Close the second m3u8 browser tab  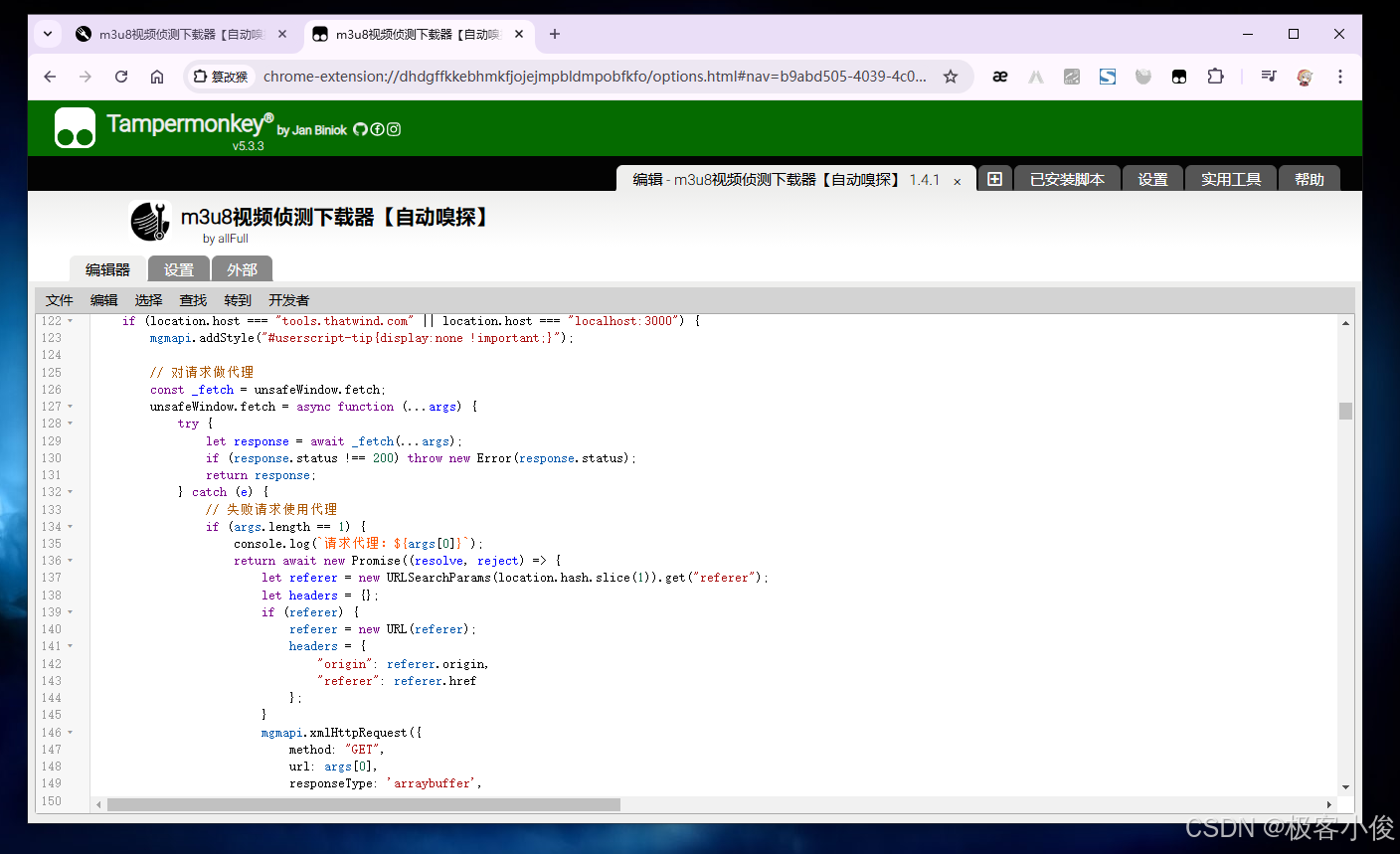518,34
